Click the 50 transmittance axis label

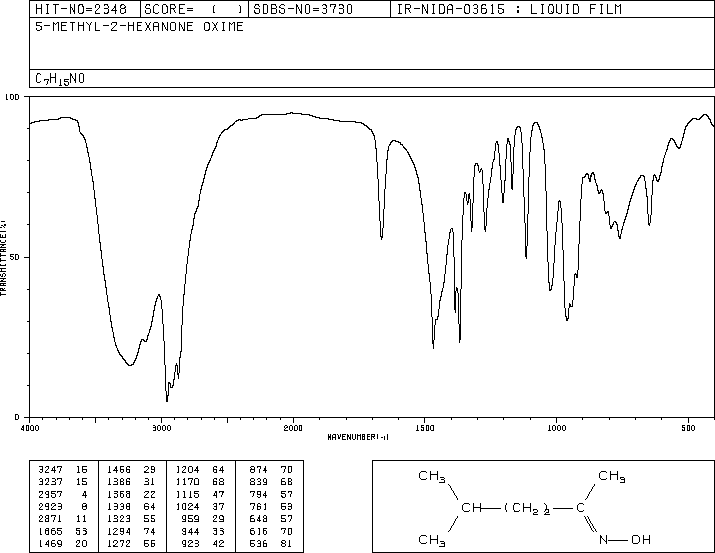(x=15, y=257)
